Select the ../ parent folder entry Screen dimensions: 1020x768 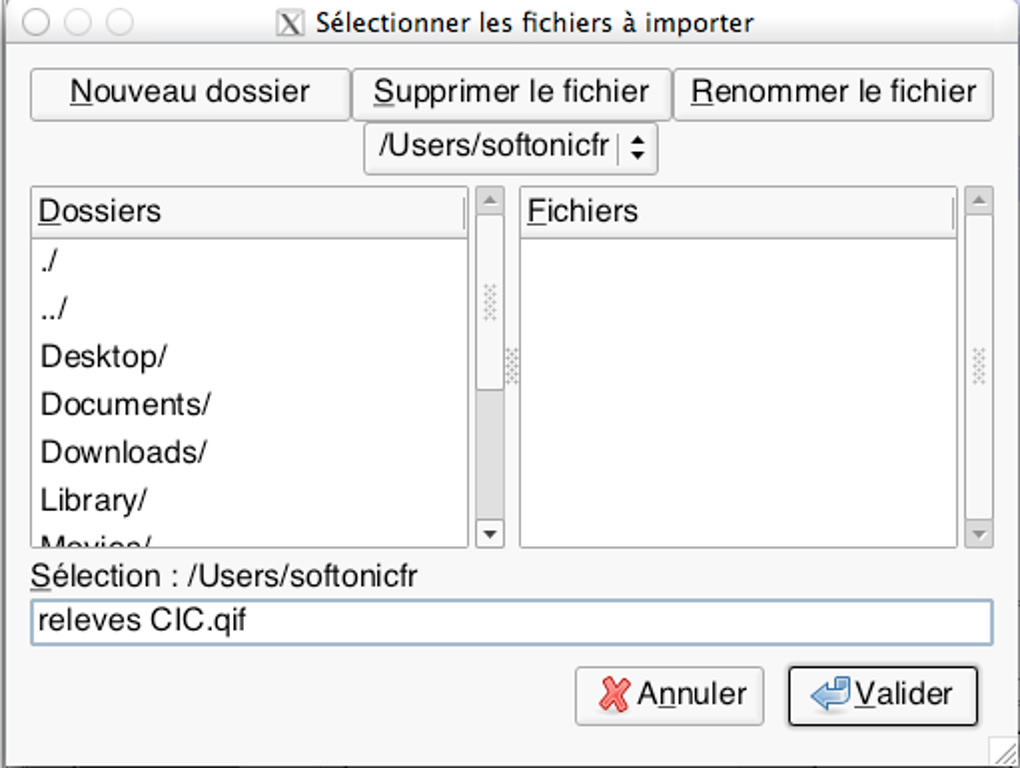tap(54, 309)
